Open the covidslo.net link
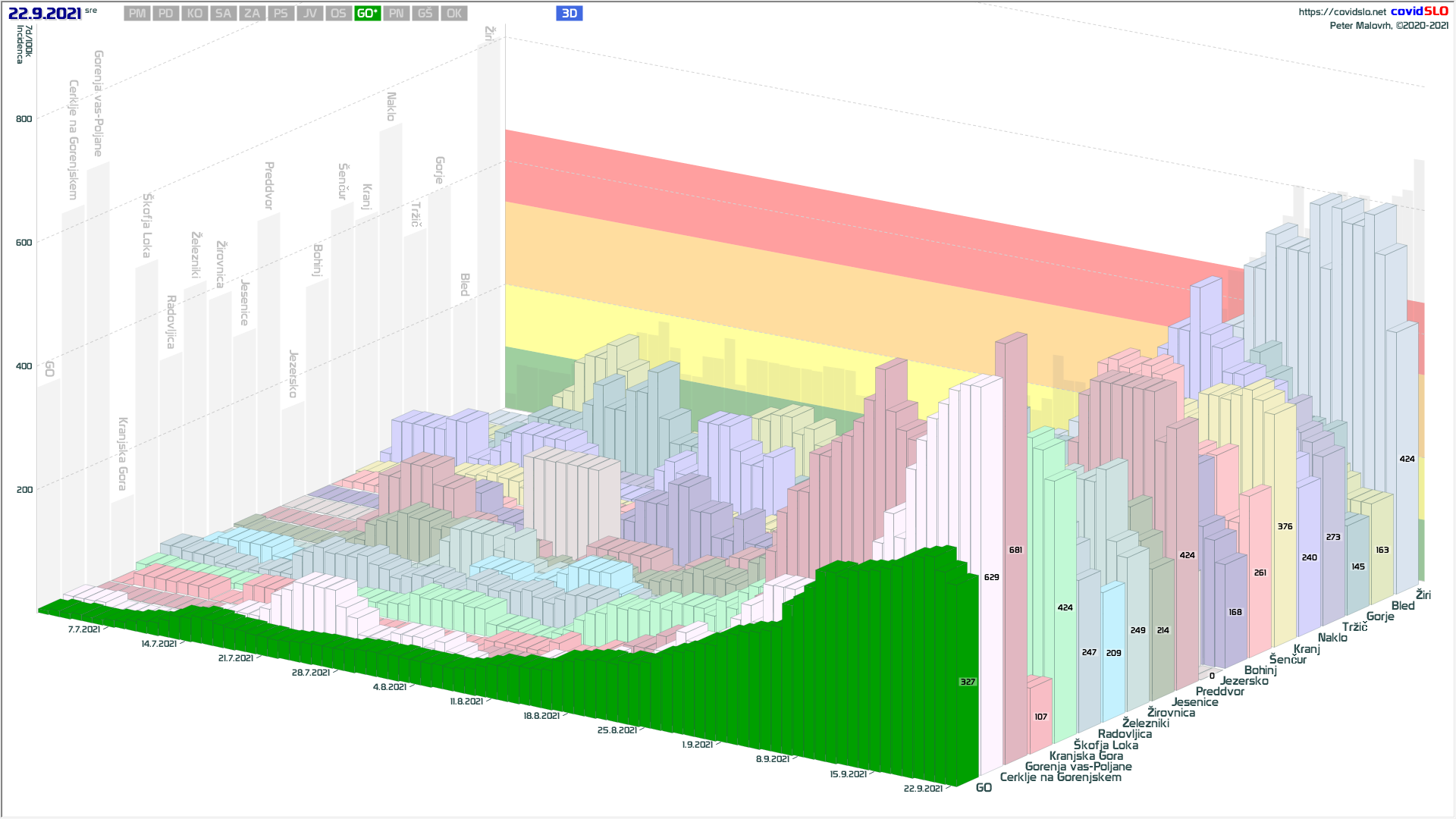The width and height of the screenshot is (1456, 819). click(x=1341, y=12)
